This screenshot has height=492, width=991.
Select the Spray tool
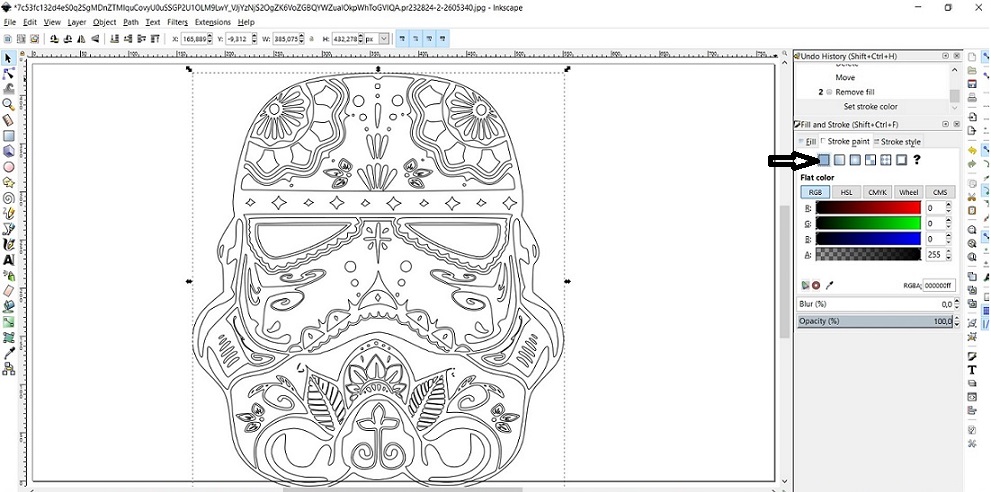8,275
